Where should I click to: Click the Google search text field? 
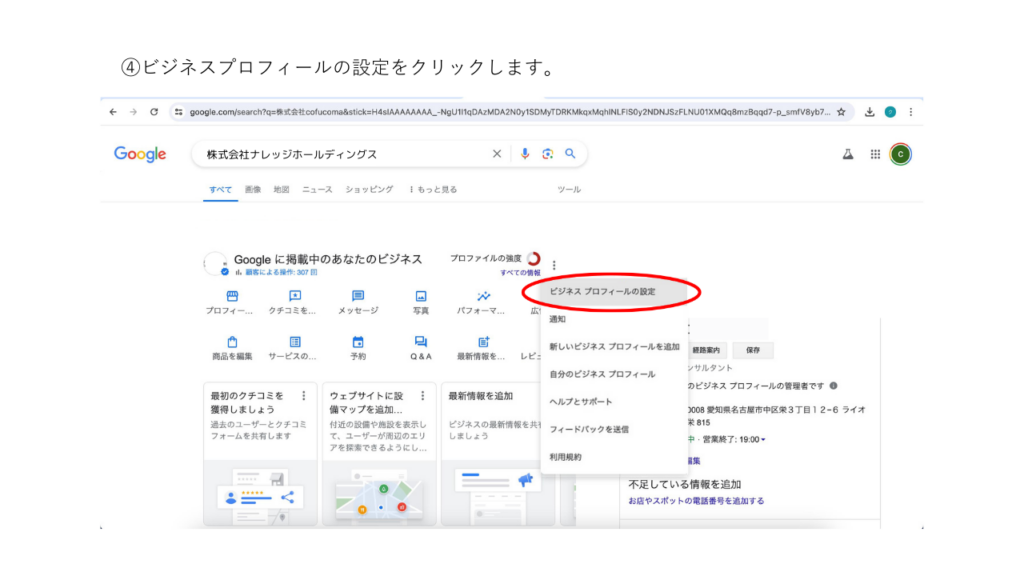[x=345, y=154]
